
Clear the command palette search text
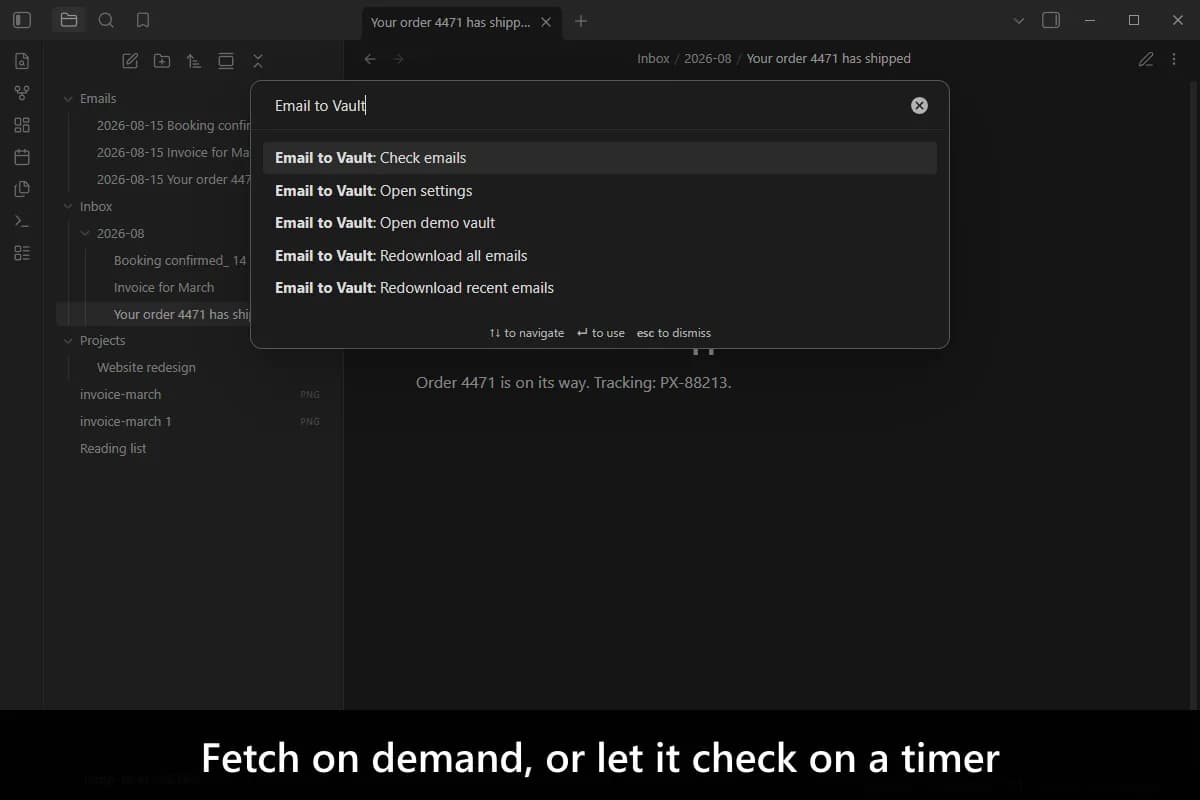pyautogui.click(x=919, y=106)
